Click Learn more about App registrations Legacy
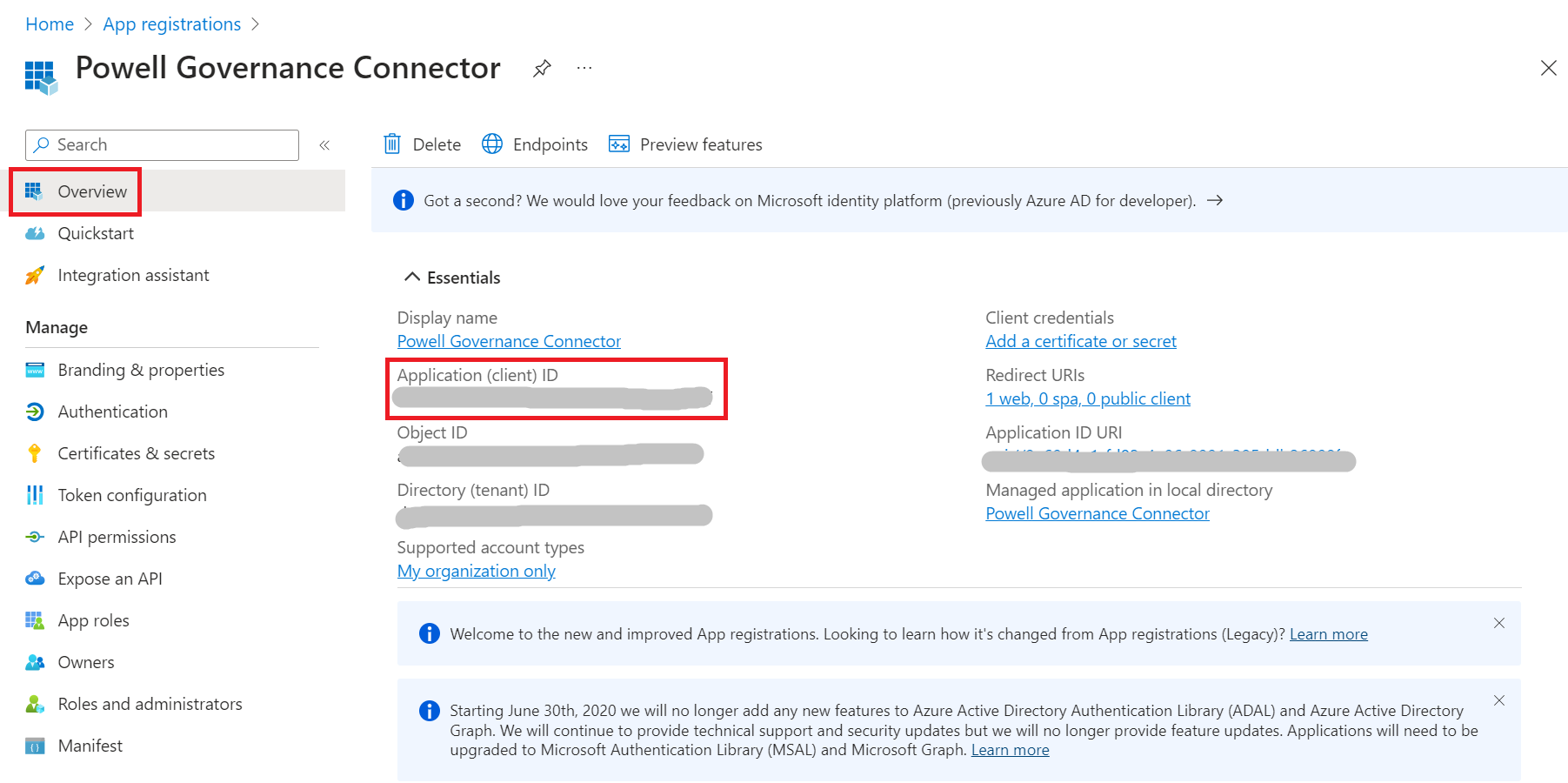The image size is (1568, 783). click(1328, 634)
